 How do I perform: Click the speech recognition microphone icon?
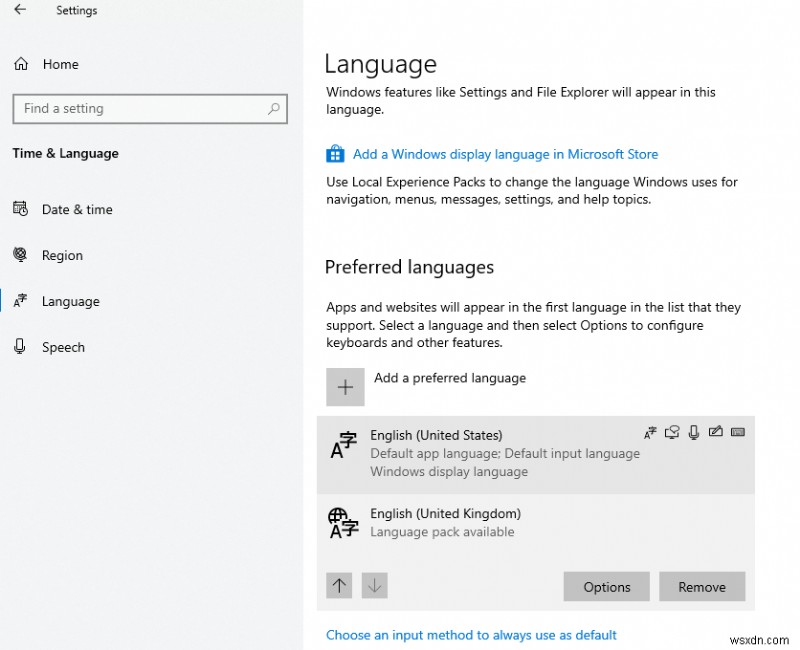695,432
